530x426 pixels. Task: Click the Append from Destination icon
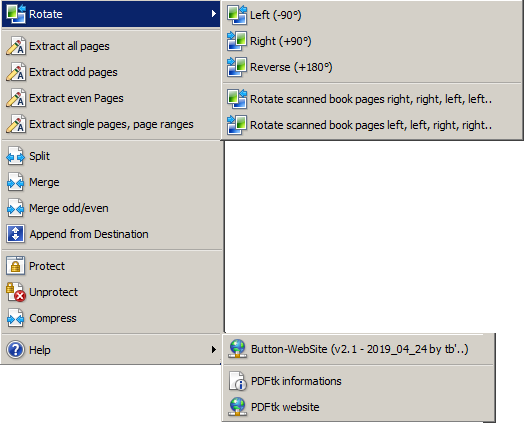tap(16, 234)
